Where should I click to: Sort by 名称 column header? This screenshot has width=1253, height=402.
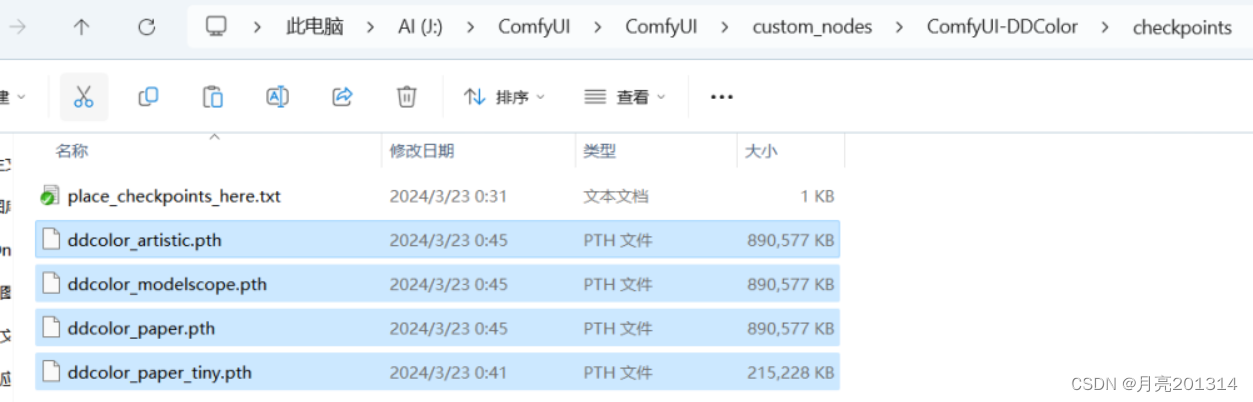[72, 151]
